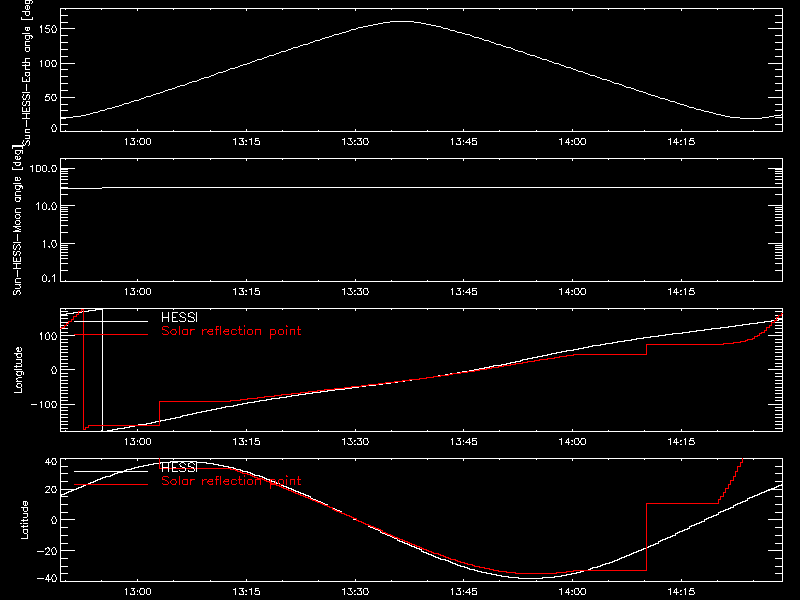Click the 13:45 label under Latitude plot
This screenshot has width=800, height=600.
pos(464,592)
